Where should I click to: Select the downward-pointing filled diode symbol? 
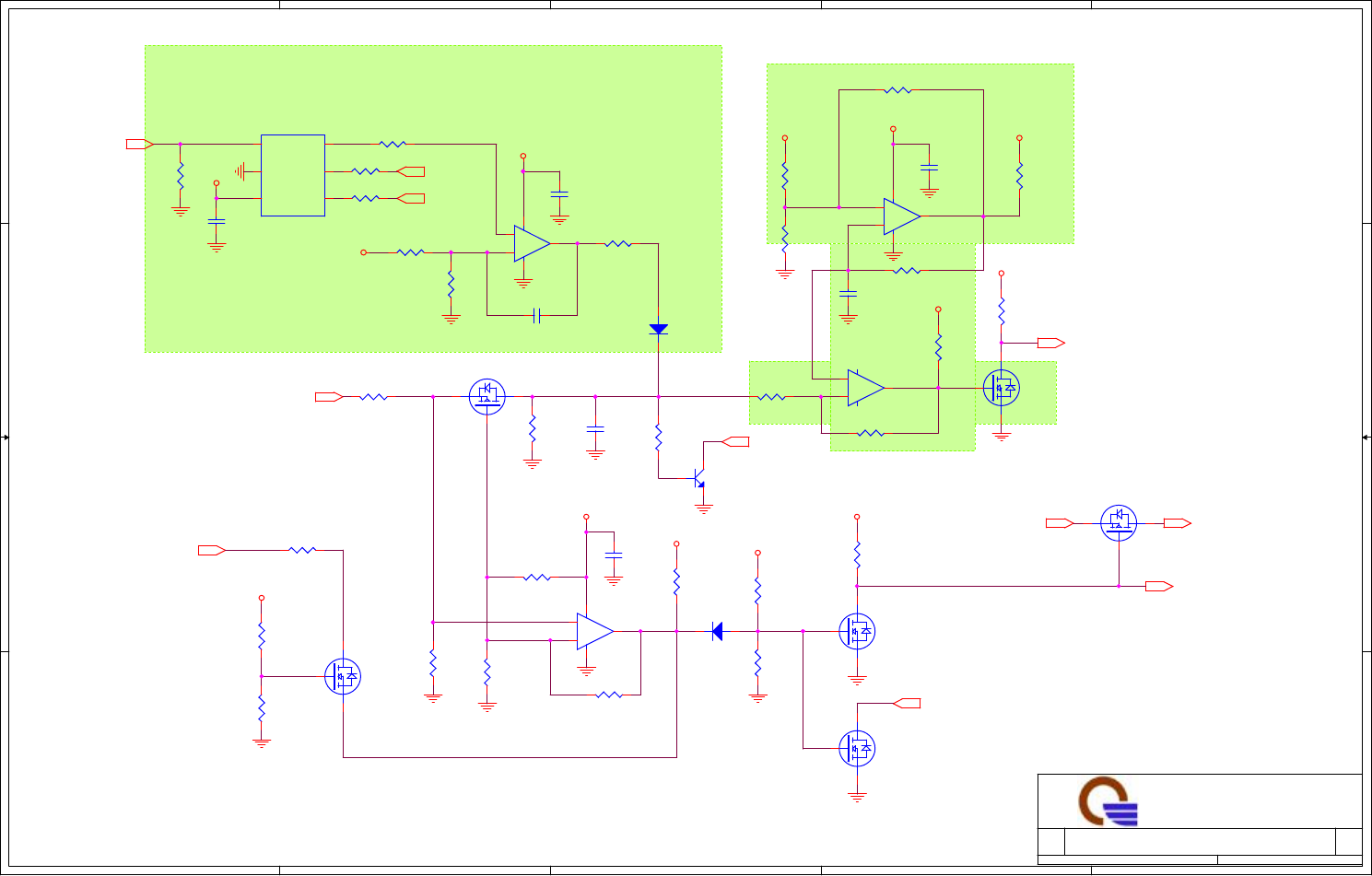click(x=658, y=329)
